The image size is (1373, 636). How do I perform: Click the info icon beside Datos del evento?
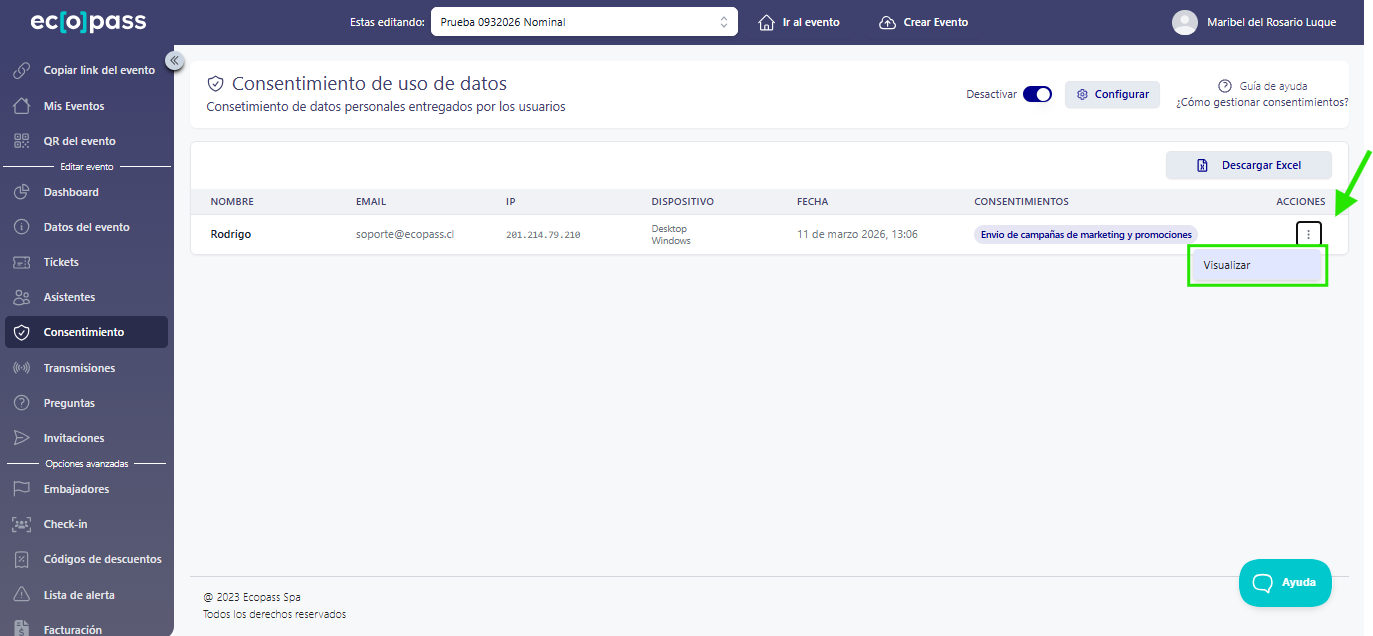21,227
